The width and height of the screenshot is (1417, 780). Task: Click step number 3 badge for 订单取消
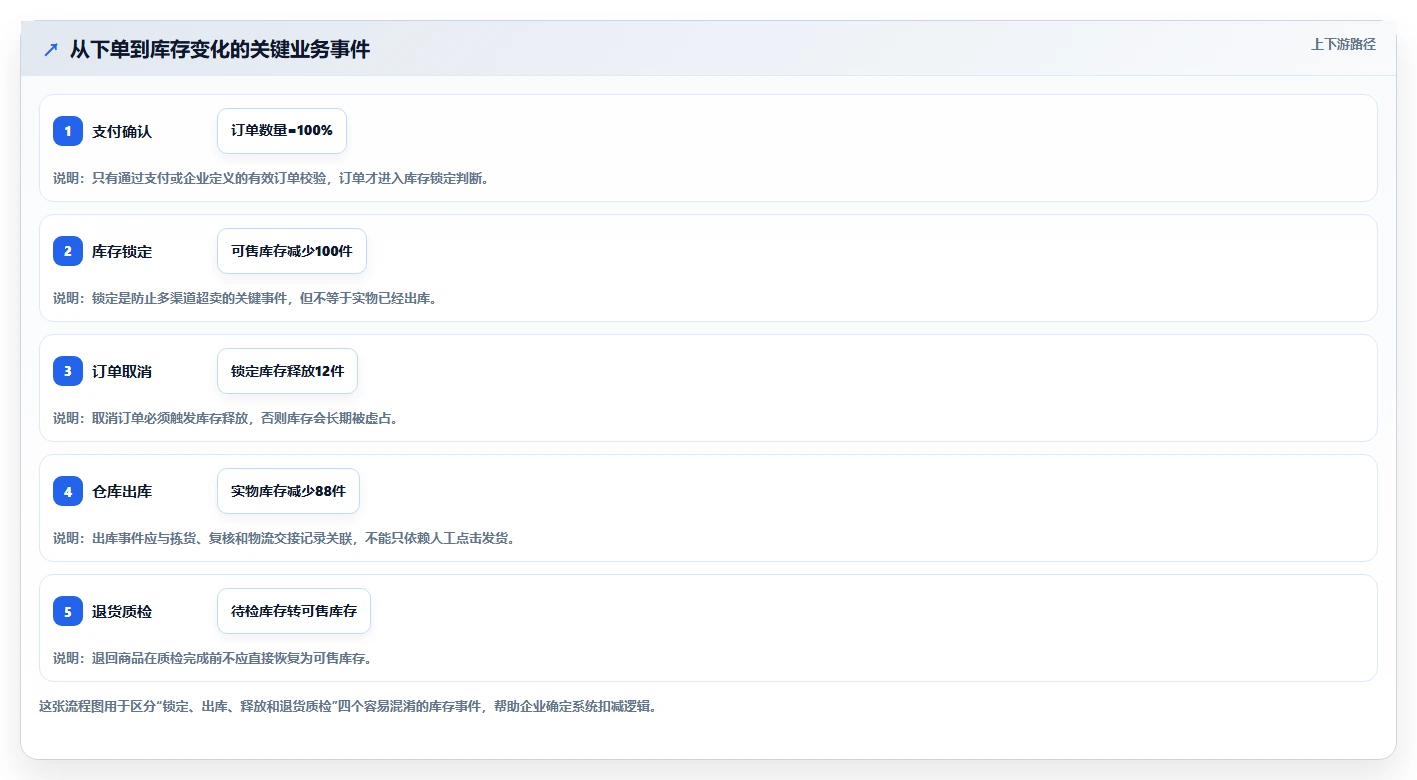68,371
